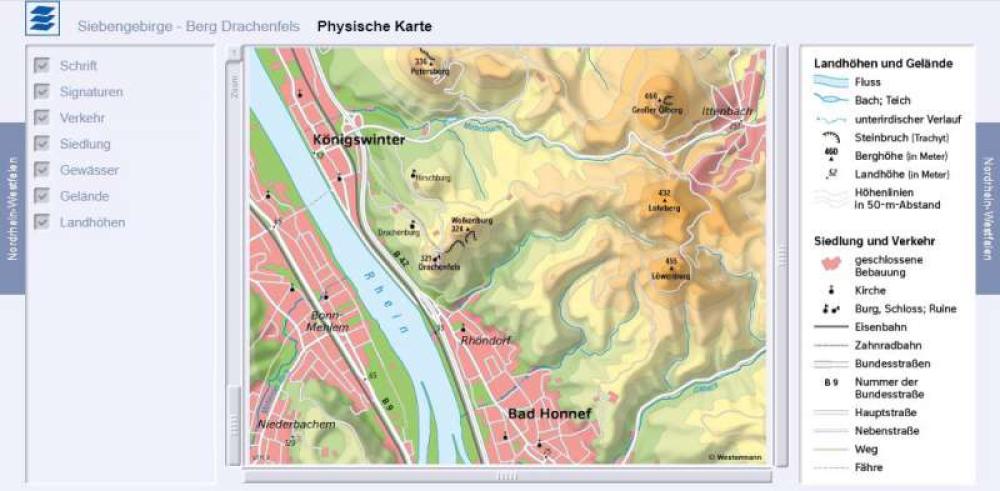
Task: Click the Burg, Schloss; Ruine legend symbol
Action: 831,309
